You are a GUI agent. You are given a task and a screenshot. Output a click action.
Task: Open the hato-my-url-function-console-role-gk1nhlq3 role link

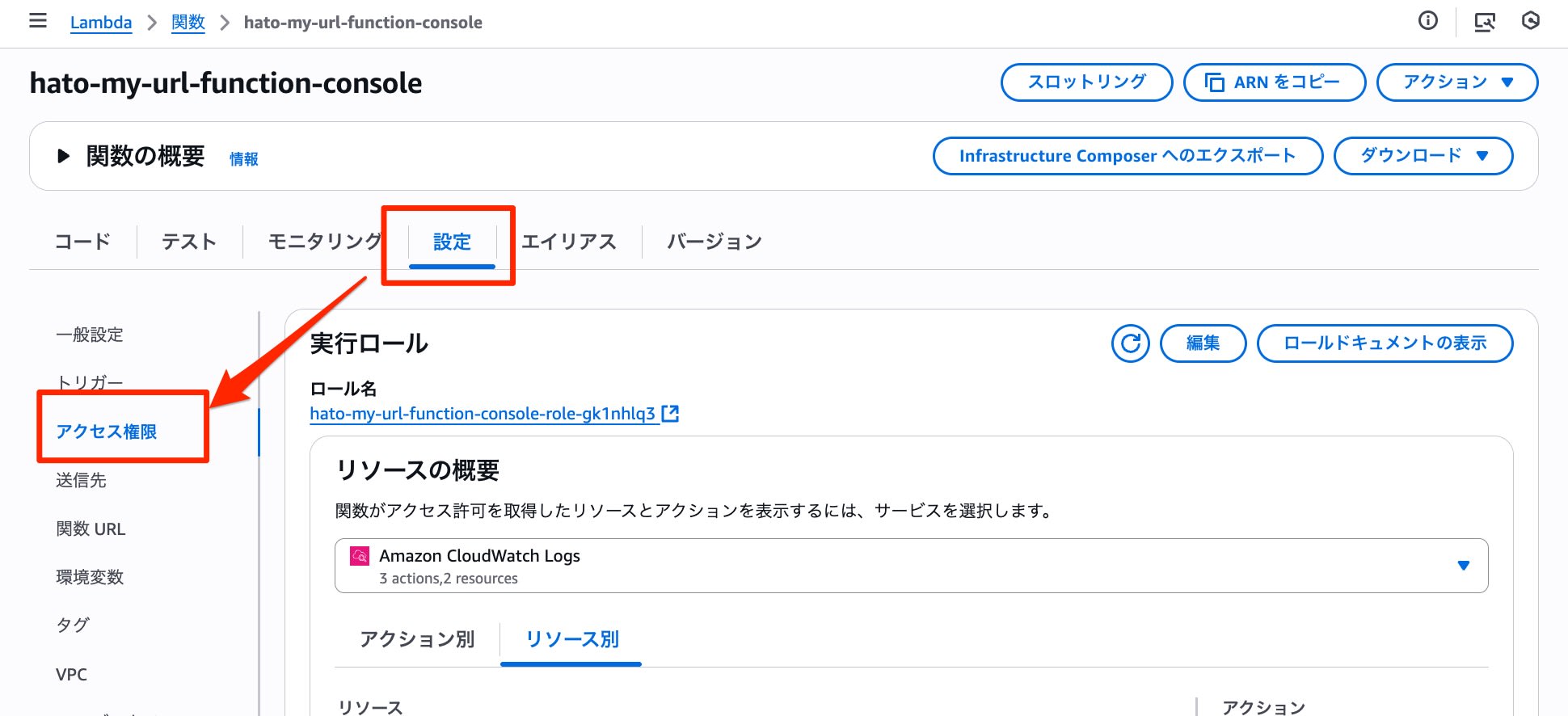point(483,414)
